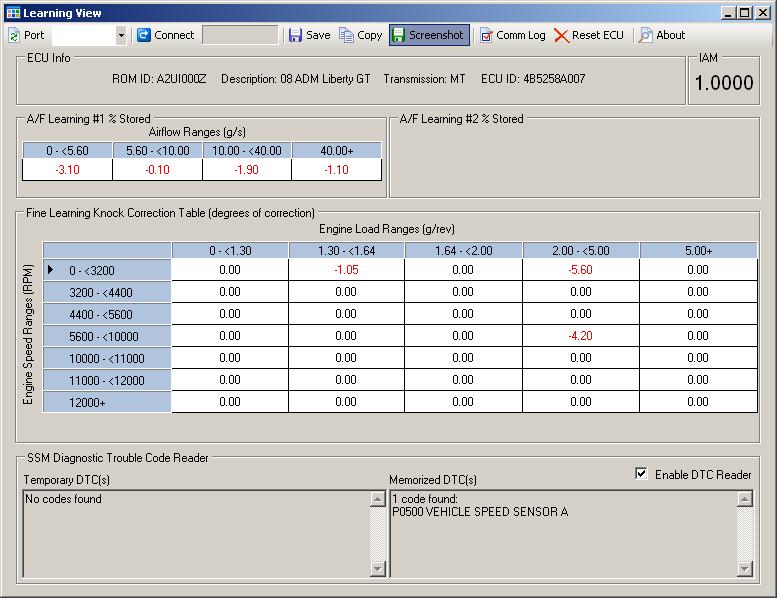The image size is (777, 598).
Task: Click the Temporary DTC list up scroll arrow
Action: pyautogui.click(x=378, y=499)
